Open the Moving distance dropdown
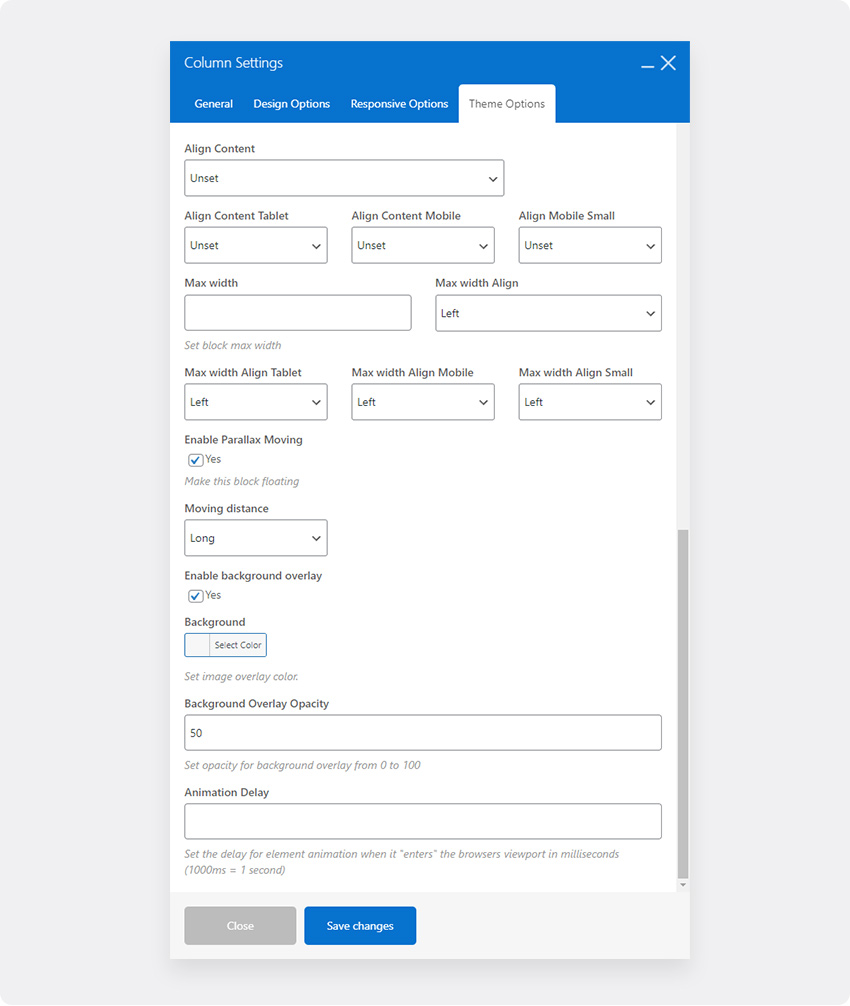The width and height of the screenshot is (850, 1006). tap(255, 538)
